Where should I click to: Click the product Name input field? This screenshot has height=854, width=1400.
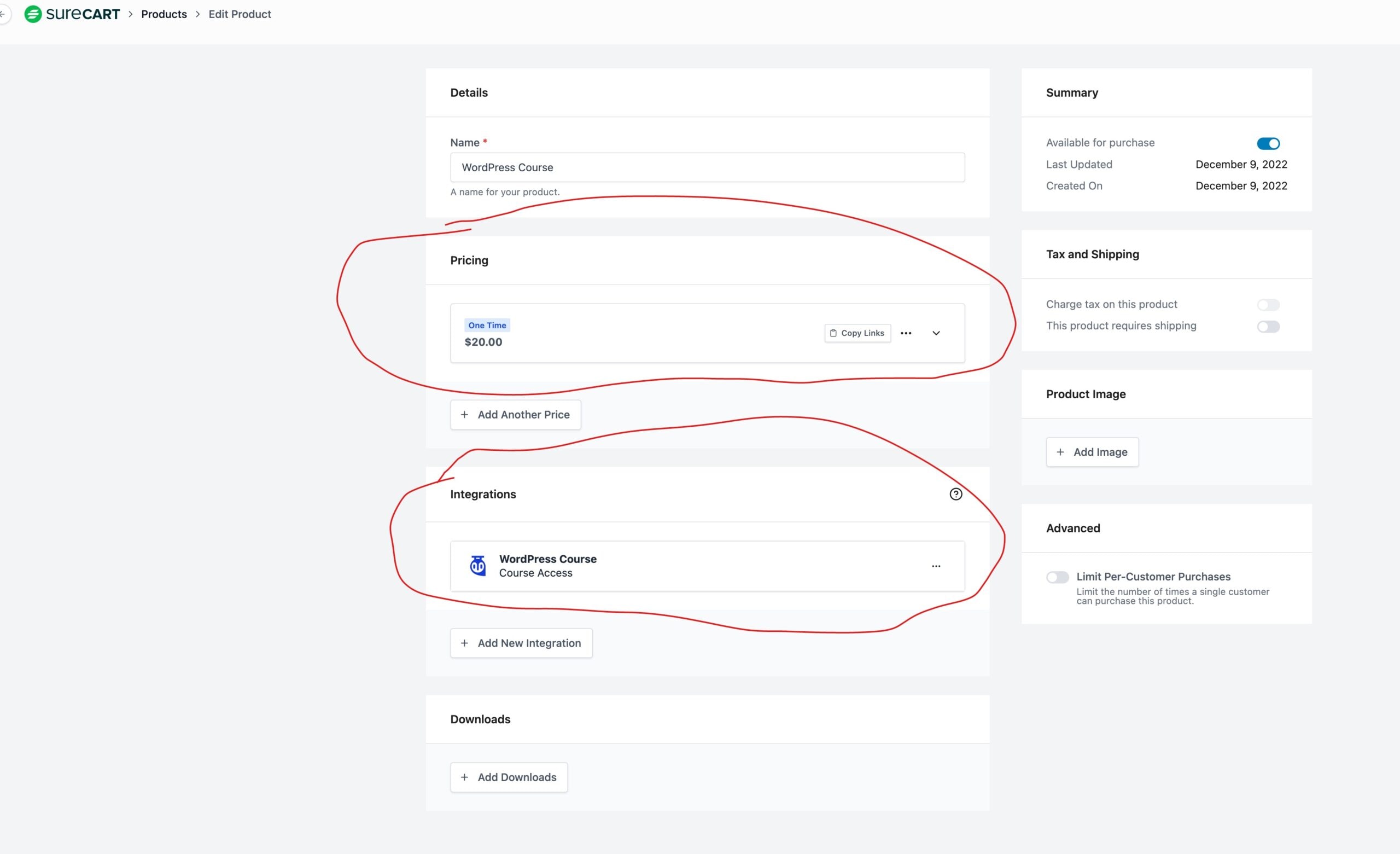pyautogui.click(x=707, y=168)
